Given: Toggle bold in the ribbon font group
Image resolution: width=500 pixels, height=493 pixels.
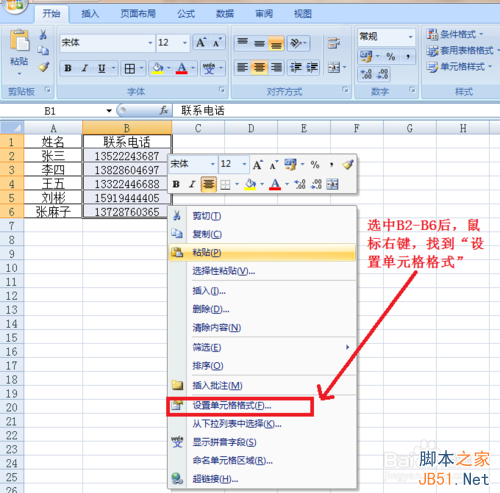Looking at the screenshot, I should pyautogui.click(x=68, y=68).
